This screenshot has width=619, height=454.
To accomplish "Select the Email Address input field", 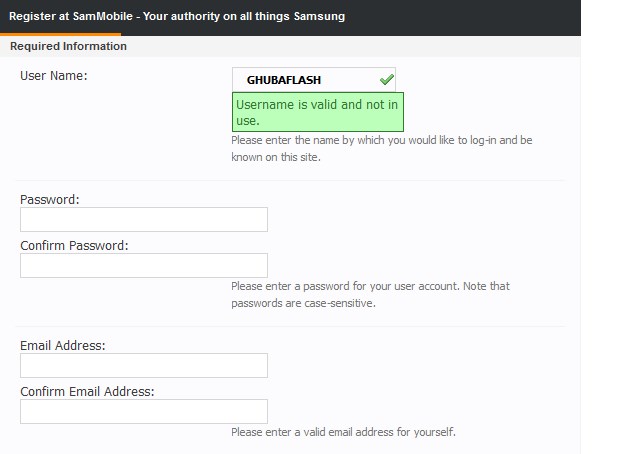I will tap(144, 365).
